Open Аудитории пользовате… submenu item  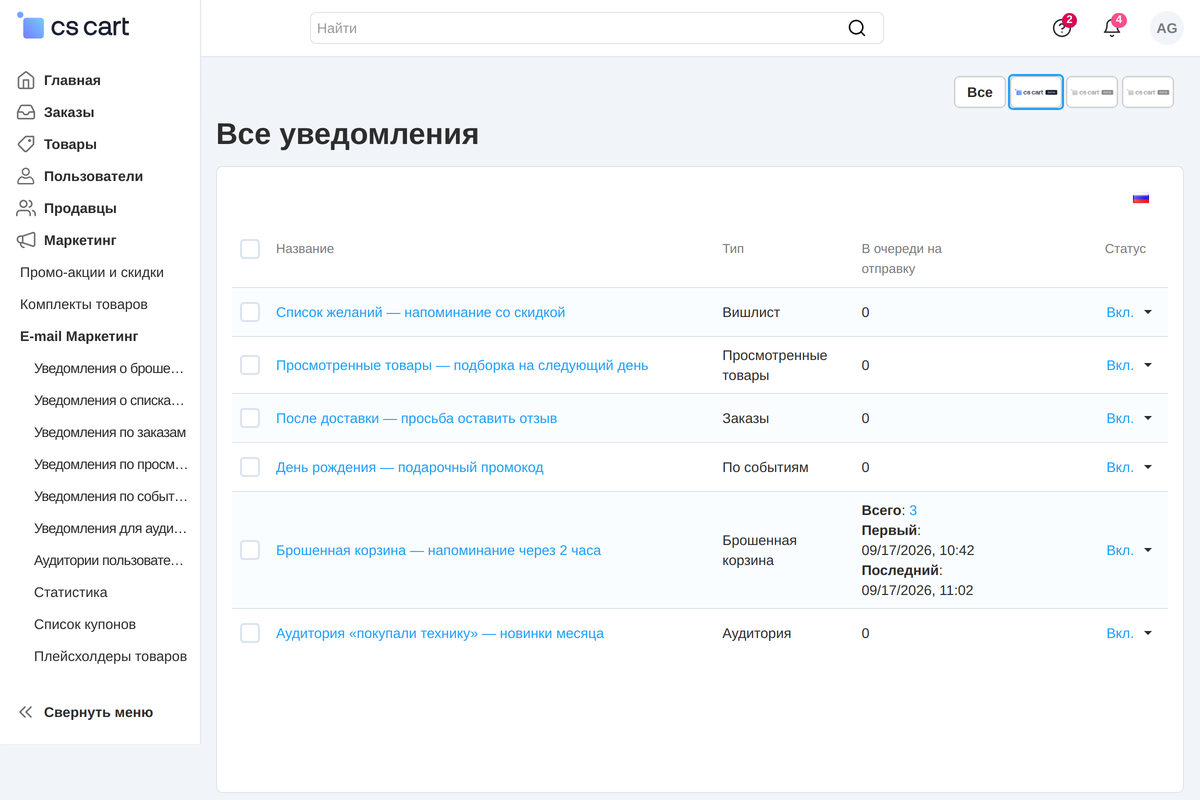109,560
